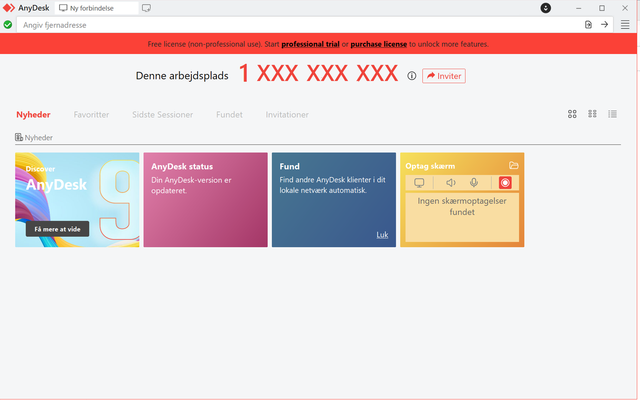Open the hamburger main menu
640x400 pixels.
[625, 24]
